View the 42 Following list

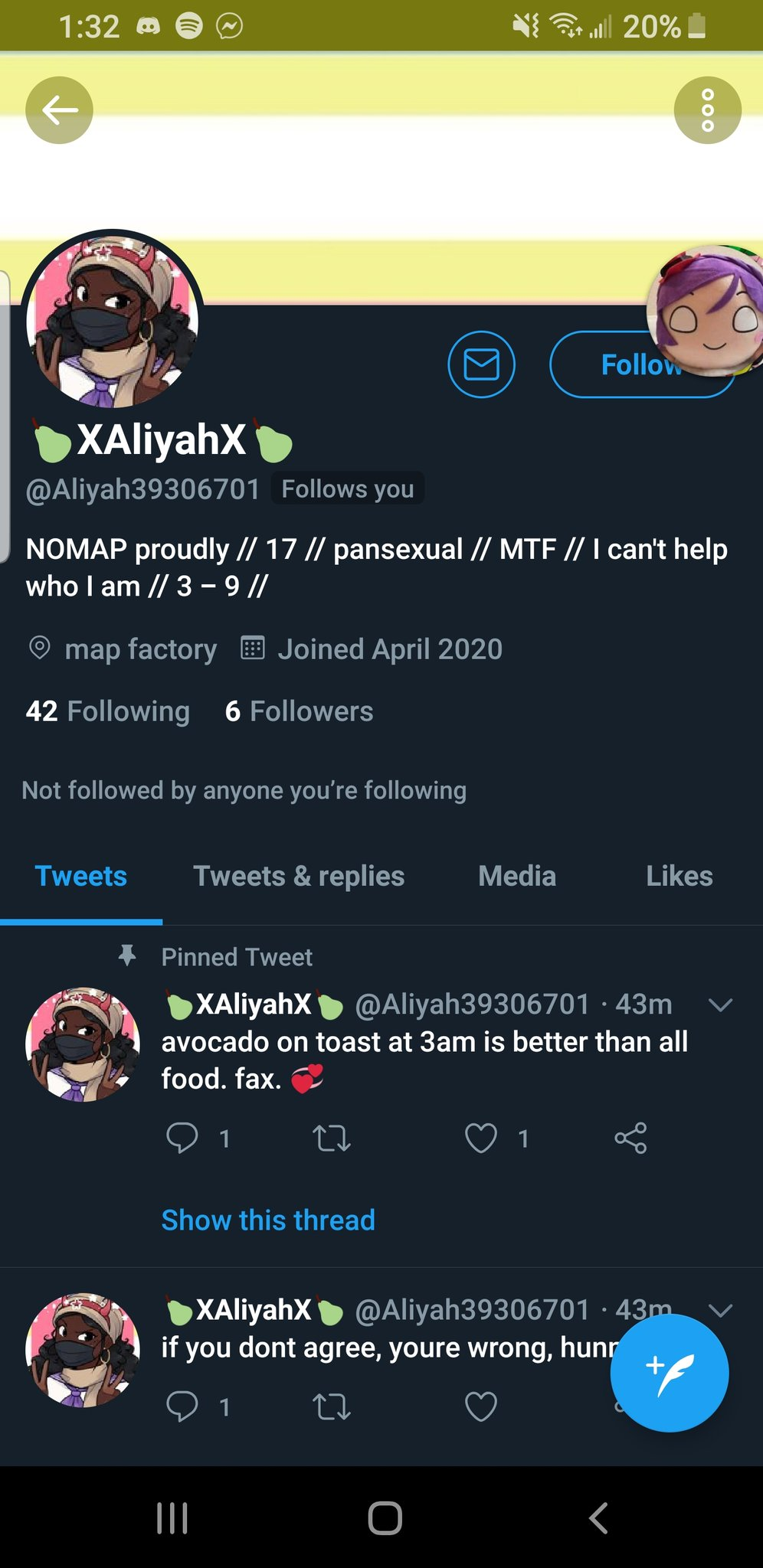coord(107,711)
